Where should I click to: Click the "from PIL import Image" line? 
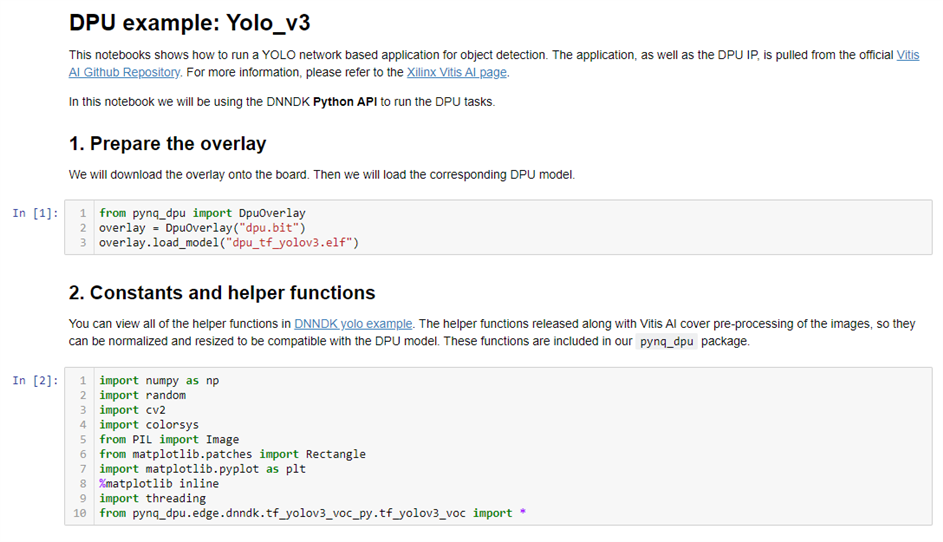pyautogui.click(x=168, y=439)
